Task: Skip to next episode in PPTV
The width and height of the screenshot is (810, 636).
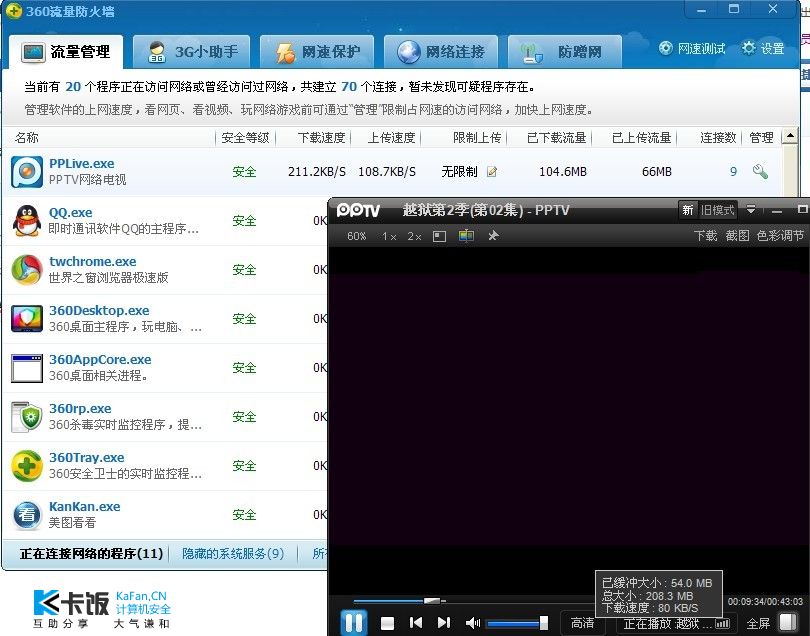Action: point(444,623)
